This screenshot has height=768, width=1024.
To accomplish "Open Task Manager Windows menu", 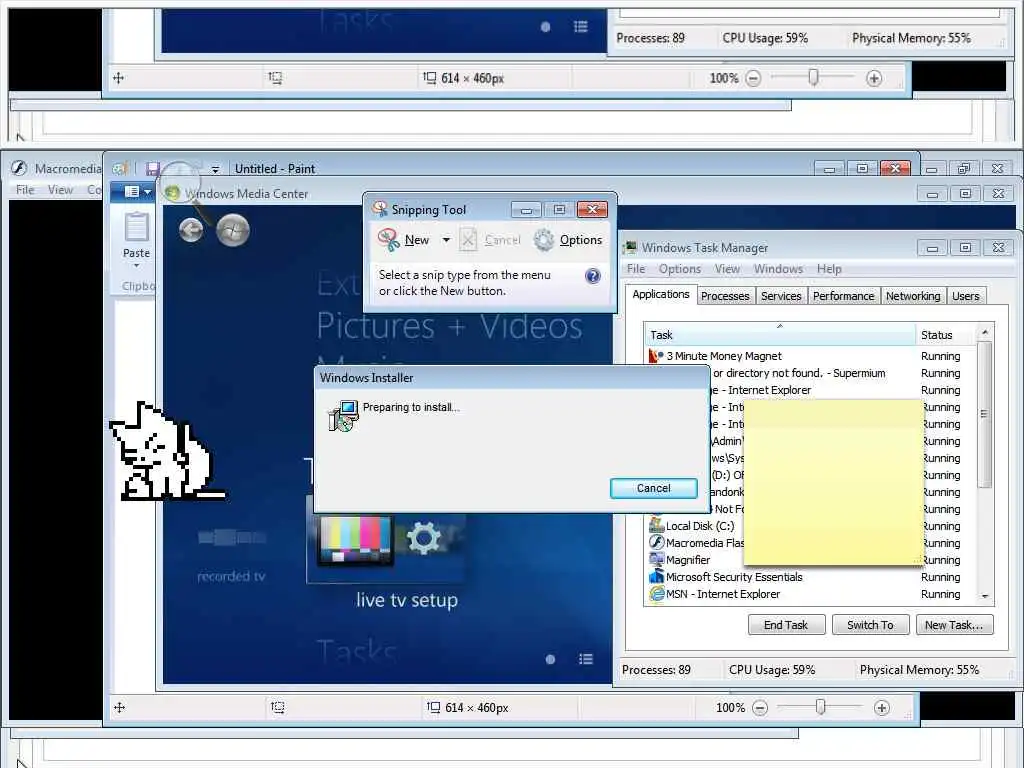I will (x=778, y=268).
